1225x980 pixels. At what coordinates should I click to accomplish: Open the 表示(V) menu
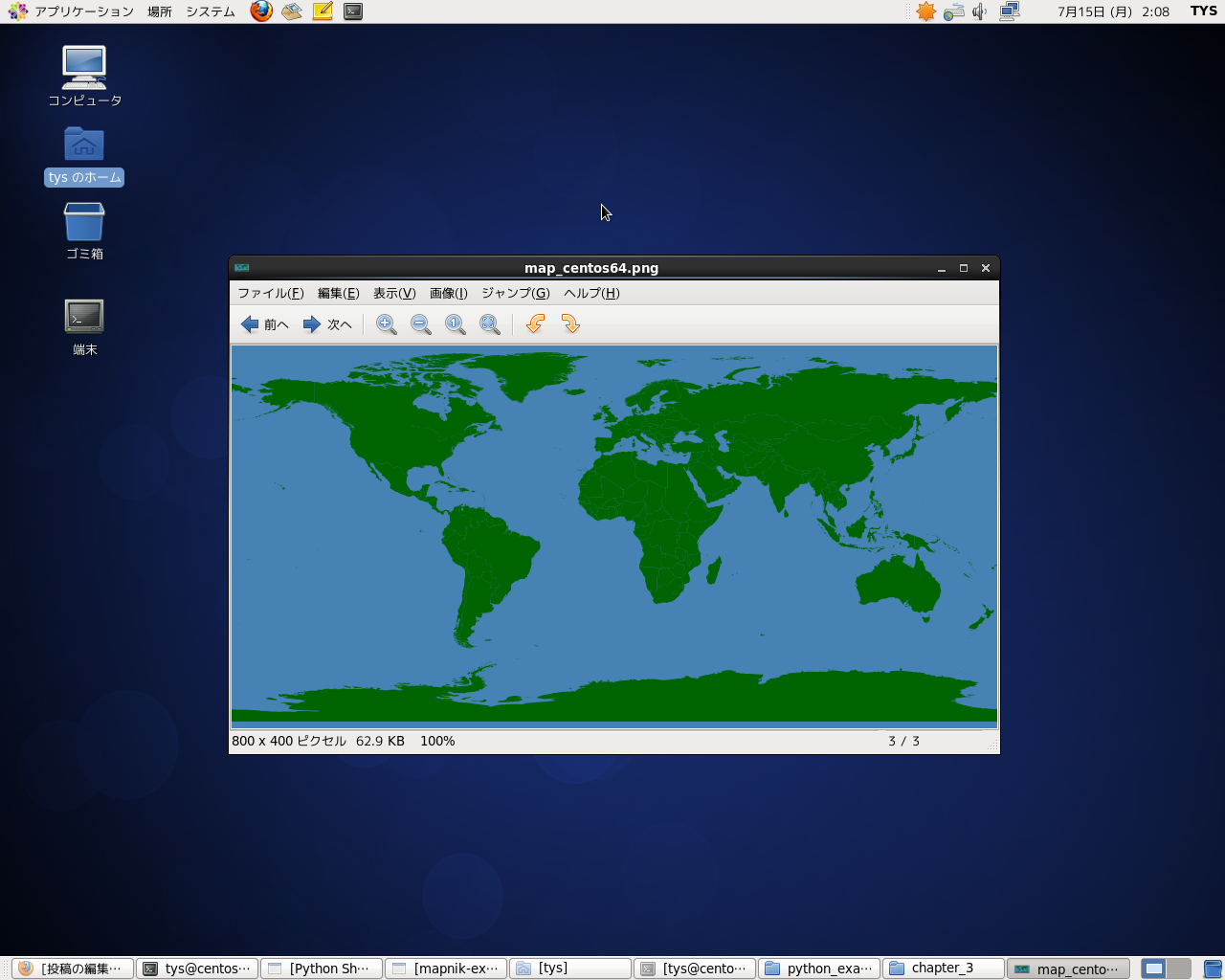coord(393,293)
